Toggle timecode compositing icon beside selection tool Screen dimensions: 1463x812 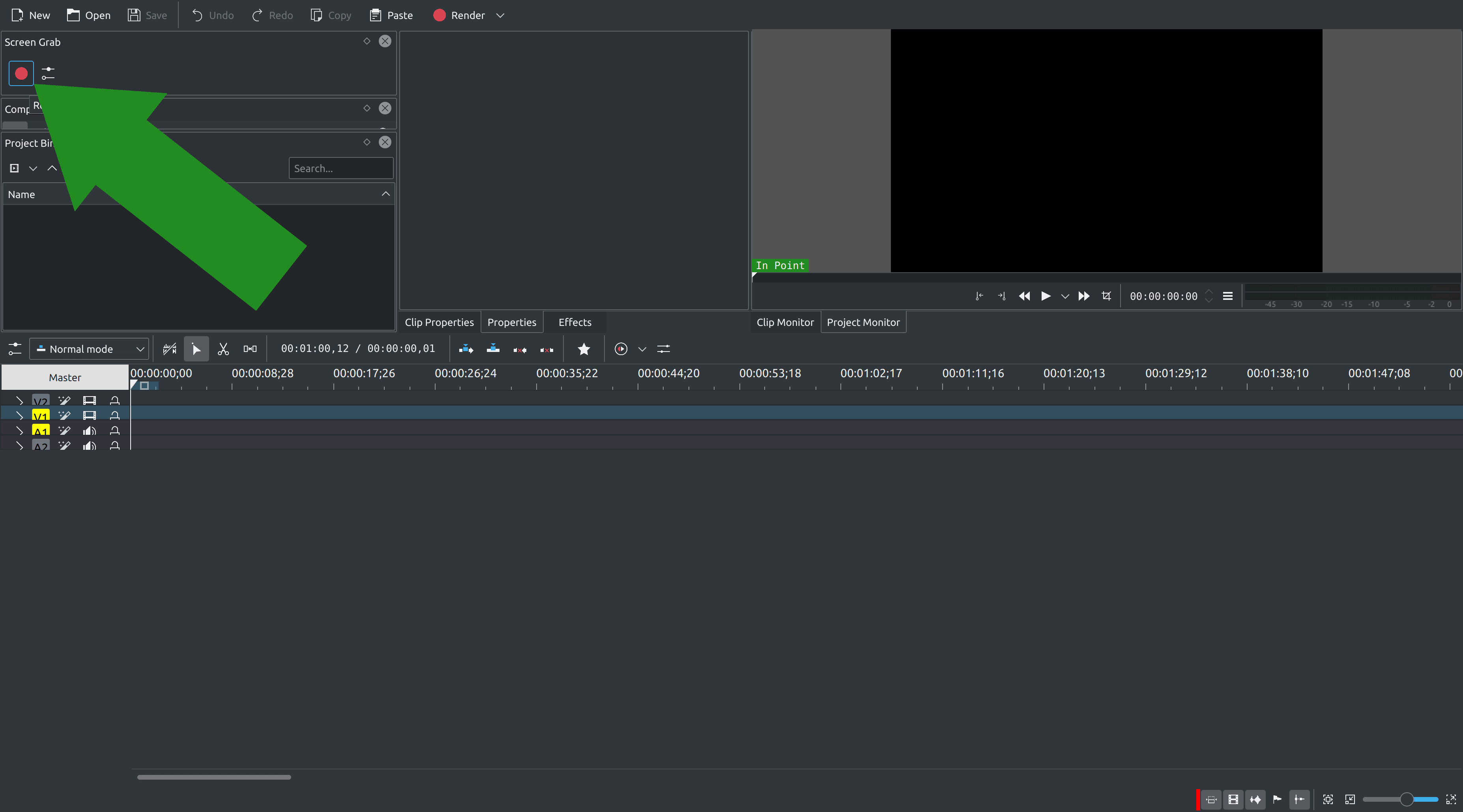[x=169, y=349]
